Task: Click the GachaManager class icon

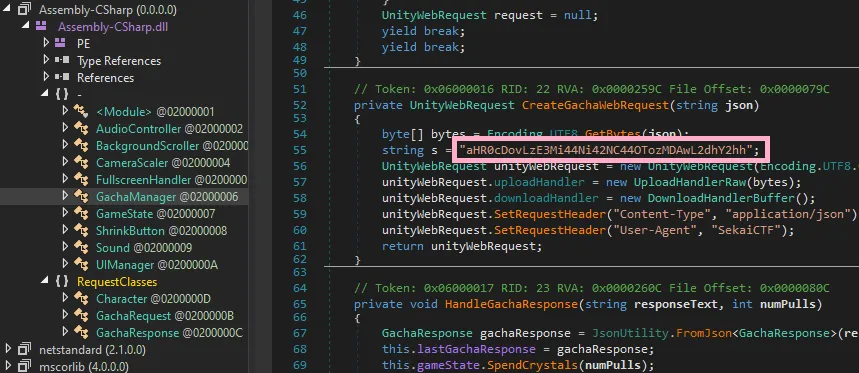Action: [x=82, y=196]
